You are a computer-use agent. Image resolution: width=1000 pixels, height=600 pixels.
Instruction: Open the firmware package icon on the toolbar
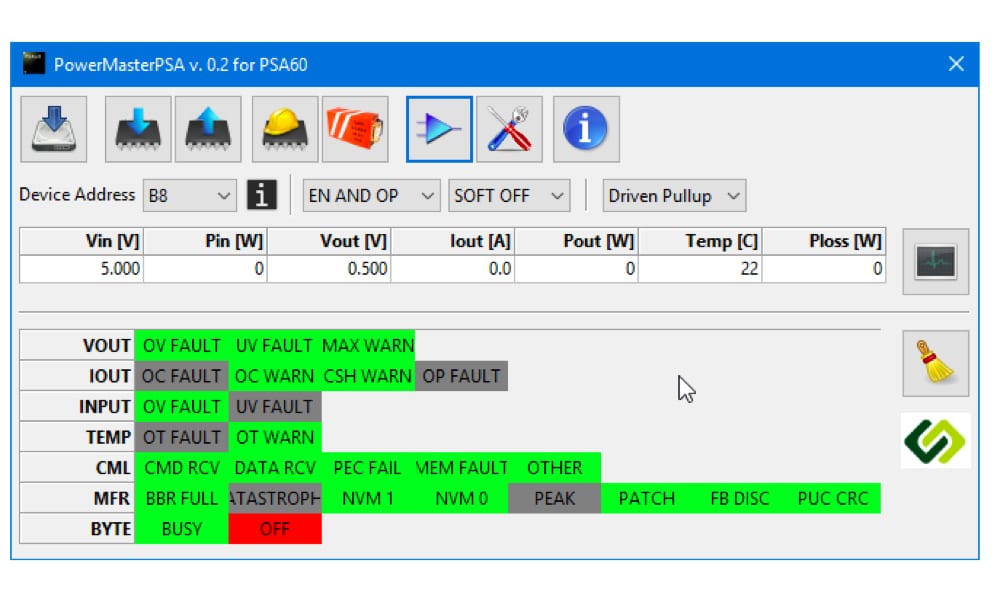click(354, 128)
